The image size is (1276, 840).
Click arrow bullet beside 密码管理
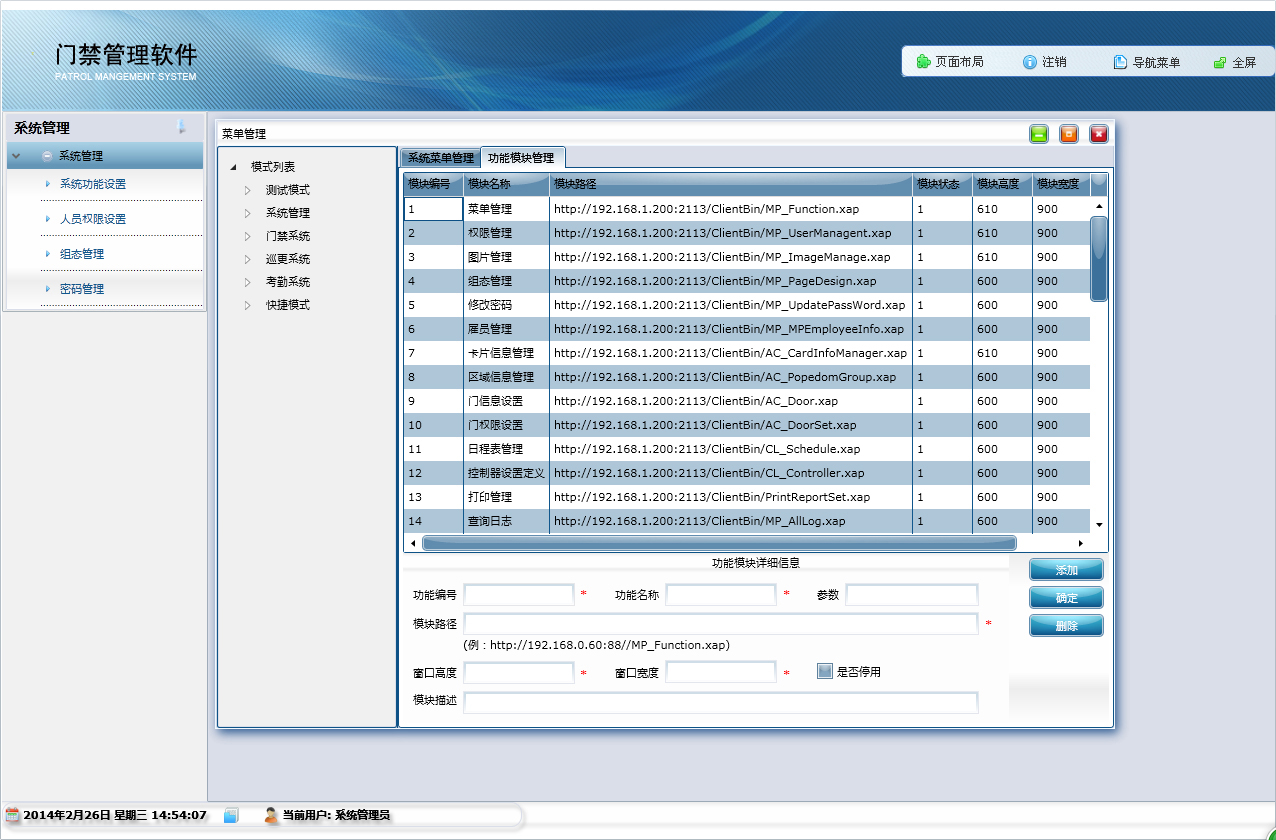[47, 289]
